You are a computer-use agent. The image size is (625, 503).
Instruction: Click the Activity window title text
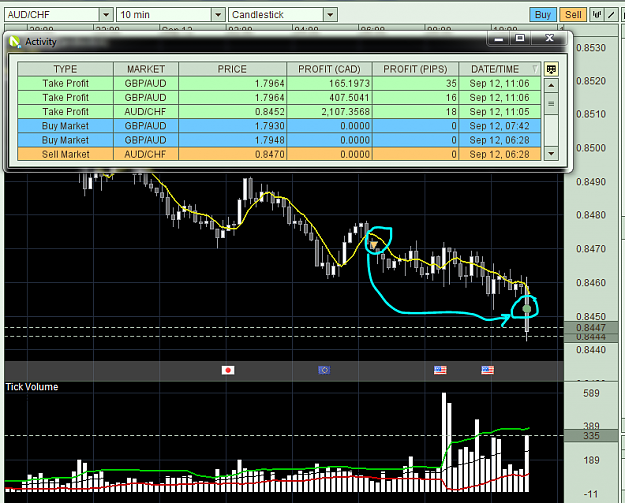point(41,42)
